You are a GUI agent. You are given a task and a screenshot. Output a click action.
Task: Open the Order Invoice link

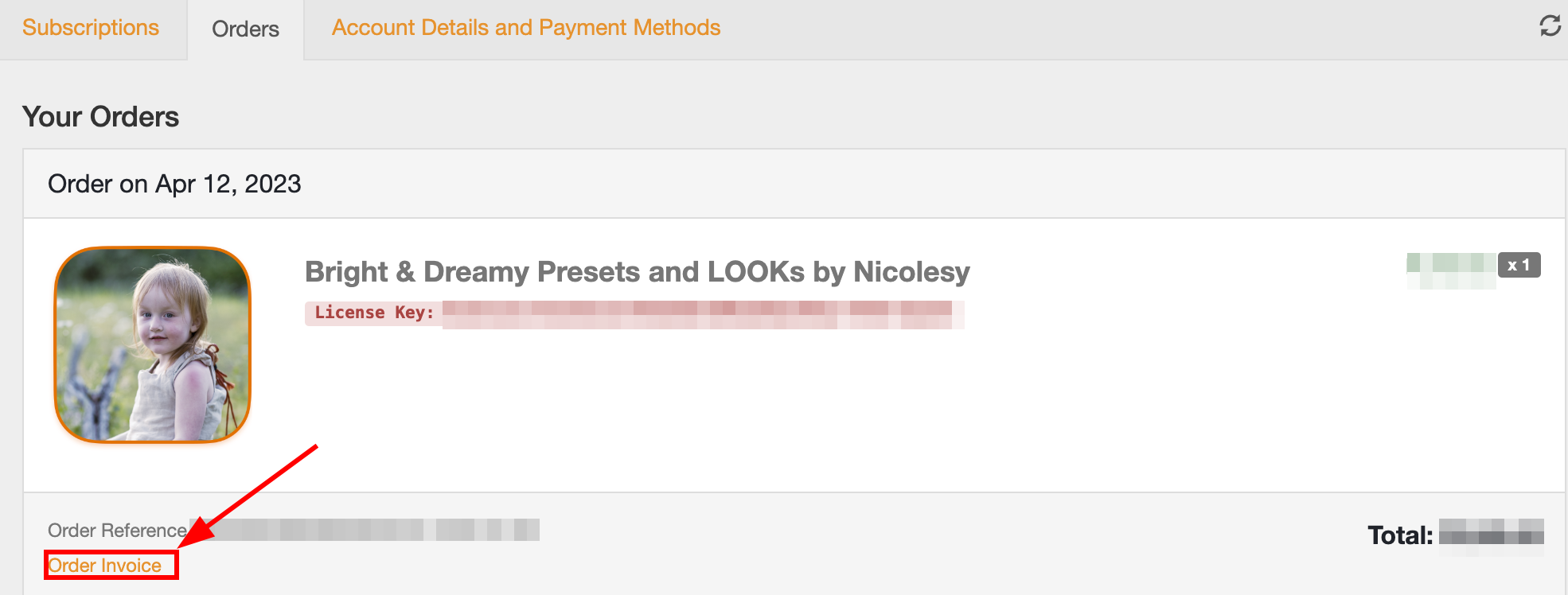point(105,566)
